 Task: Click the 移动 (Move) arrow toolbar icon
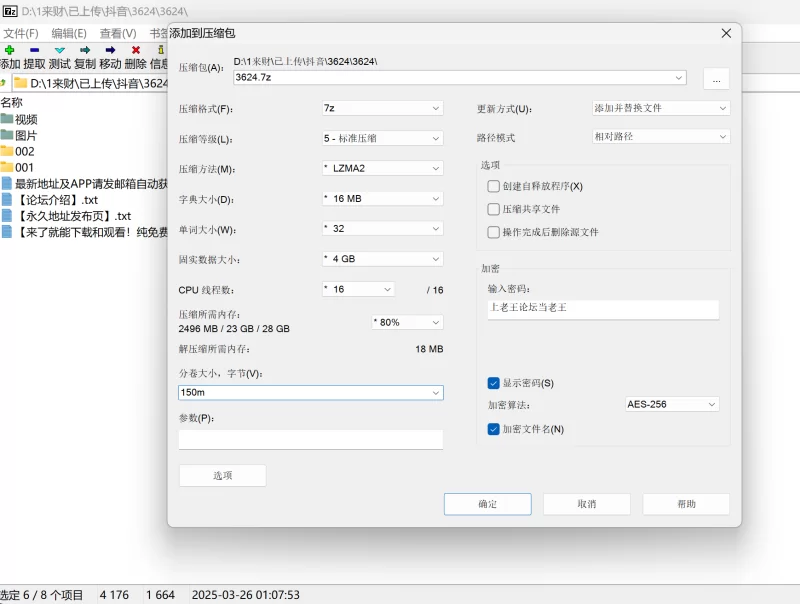pos(110,49)
